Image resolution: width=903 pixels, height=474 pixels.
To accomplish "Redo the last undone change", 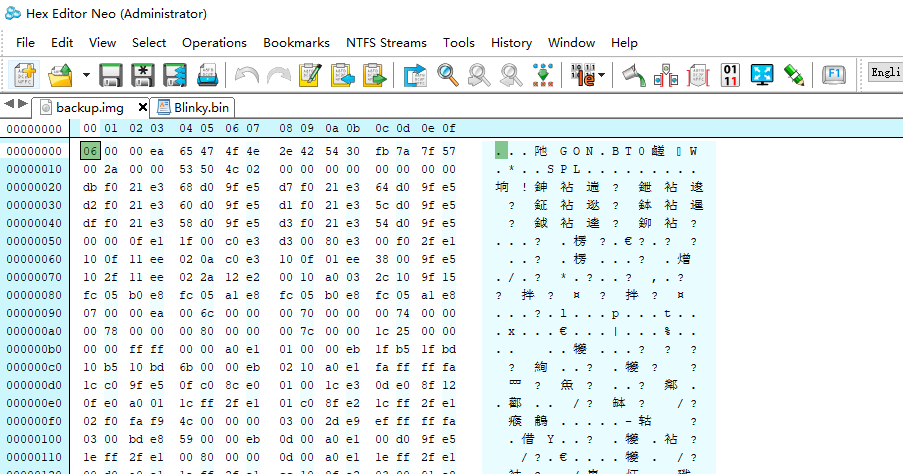I will click(279, 75).
